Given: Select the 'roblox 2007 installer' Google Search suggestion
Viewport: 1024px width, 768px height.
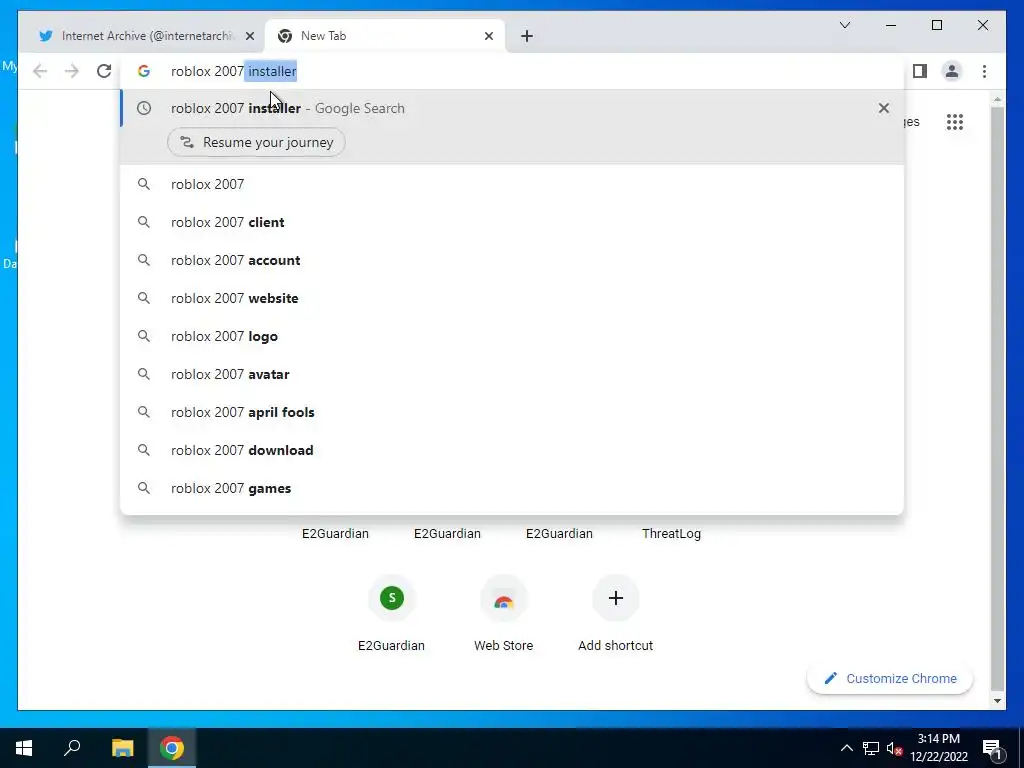Looking at the screenshot, I should pos(512,108).
